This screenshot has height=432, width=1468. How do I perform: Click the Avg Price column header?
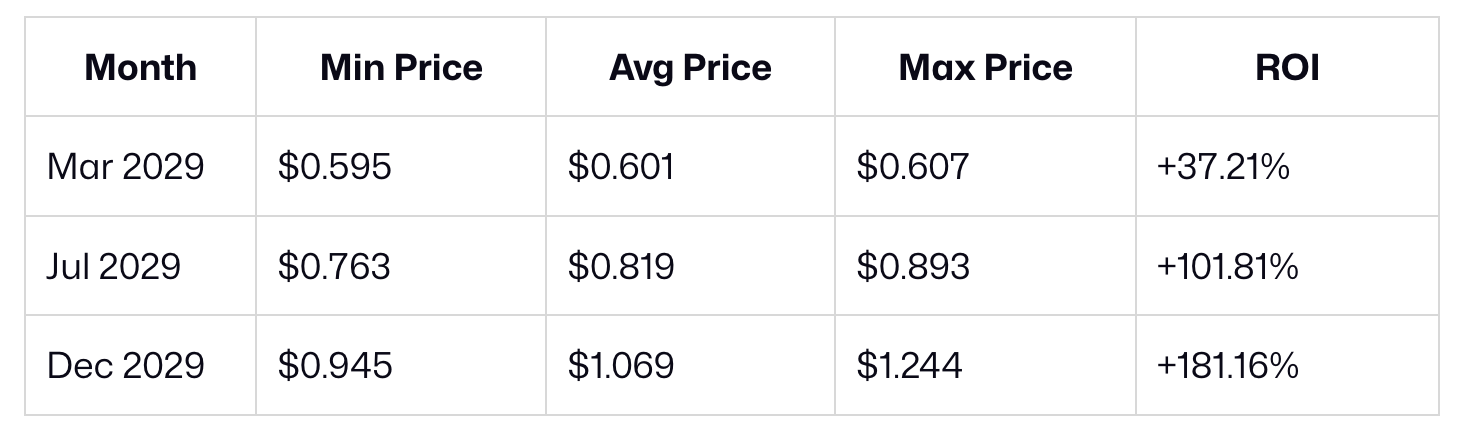(690, 67)
